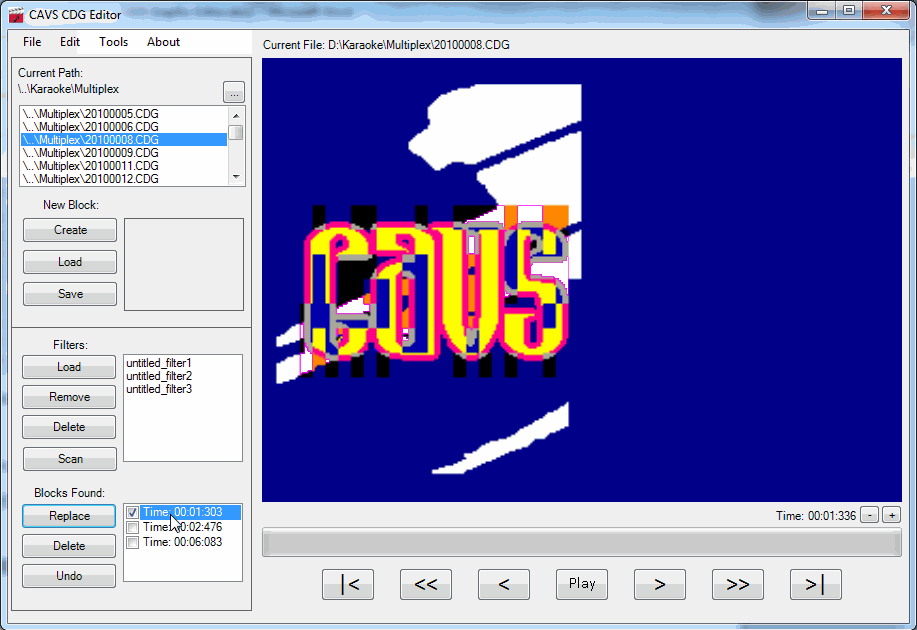This screenshot has height=630, width=917.
Task: Click the Blocks Found Delete button
Action: [x=69, y=546]
